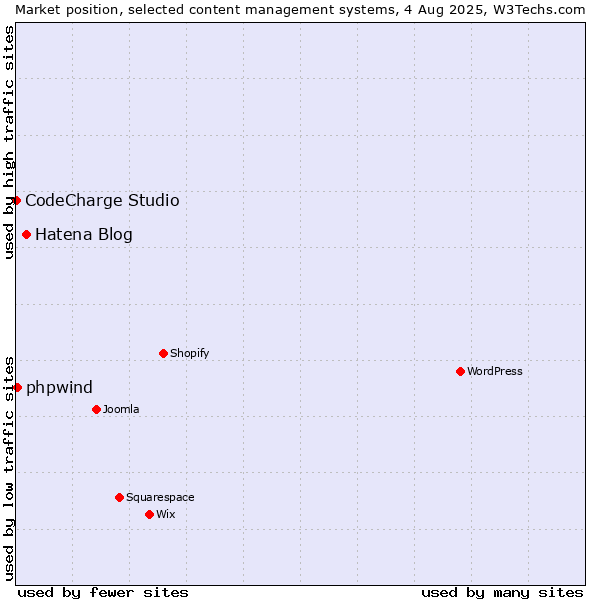This screenshot has height=600, width=600.
Task: Click the Wix red marker
Action: 150,514
